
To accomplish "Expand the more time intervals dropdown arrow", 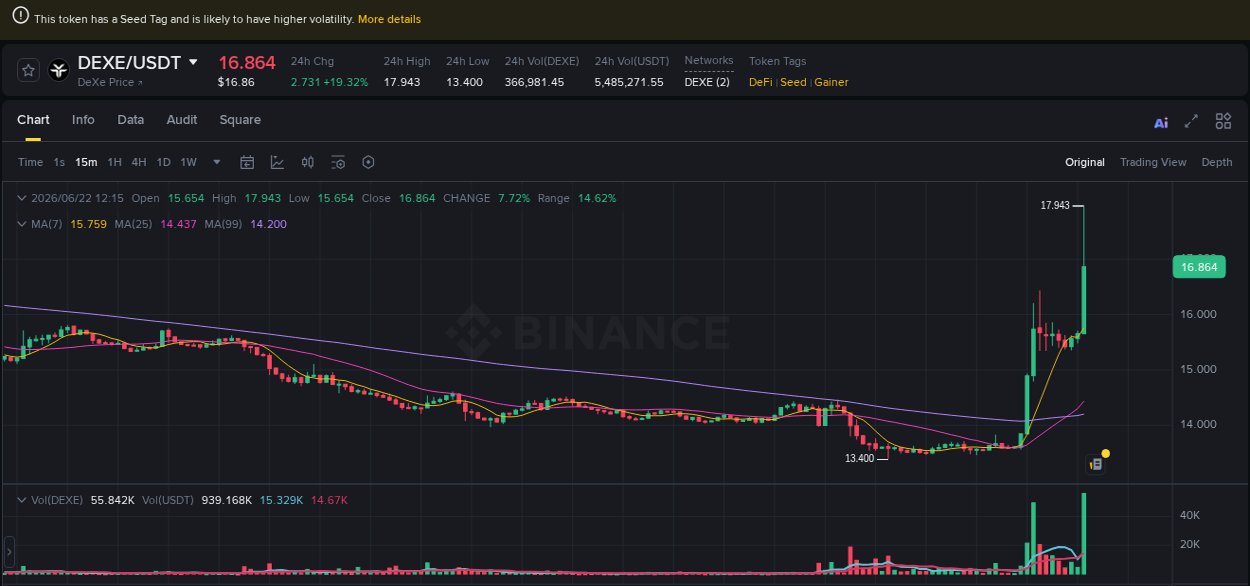I will (x=216, y=162).
